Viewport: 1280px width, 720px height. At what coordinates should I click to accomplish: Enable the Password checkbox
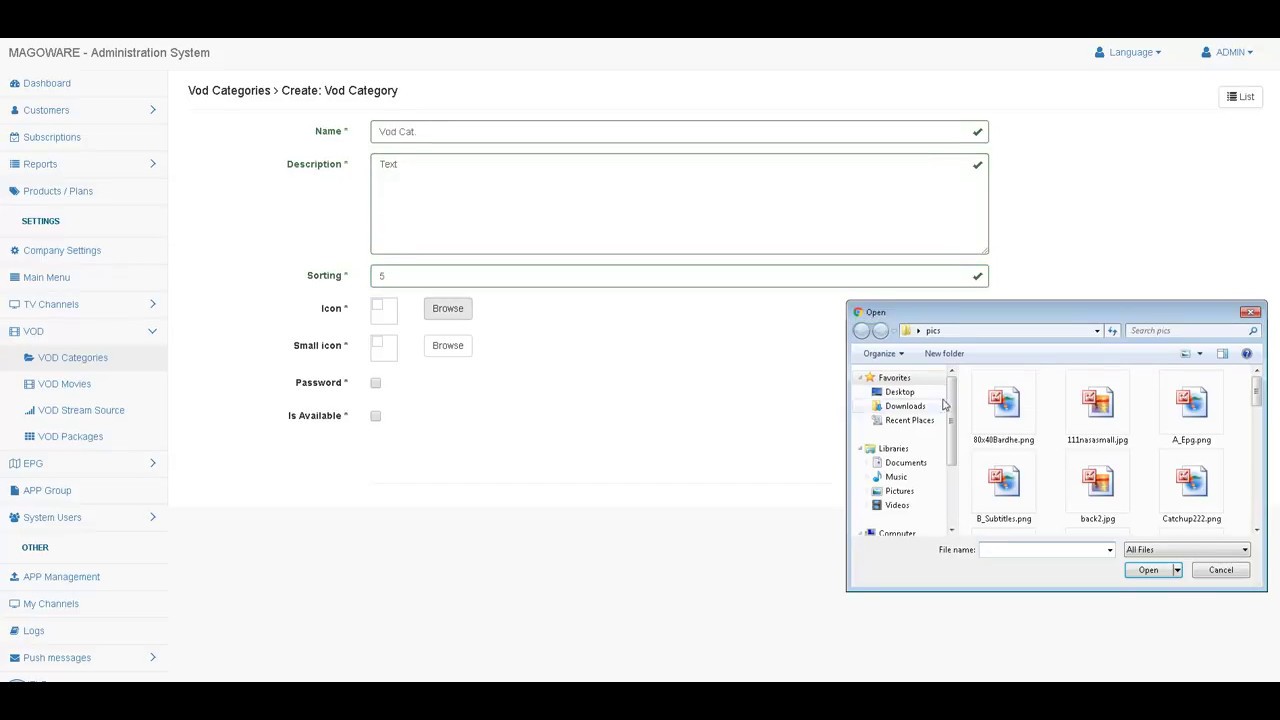(x=375, y=382)
